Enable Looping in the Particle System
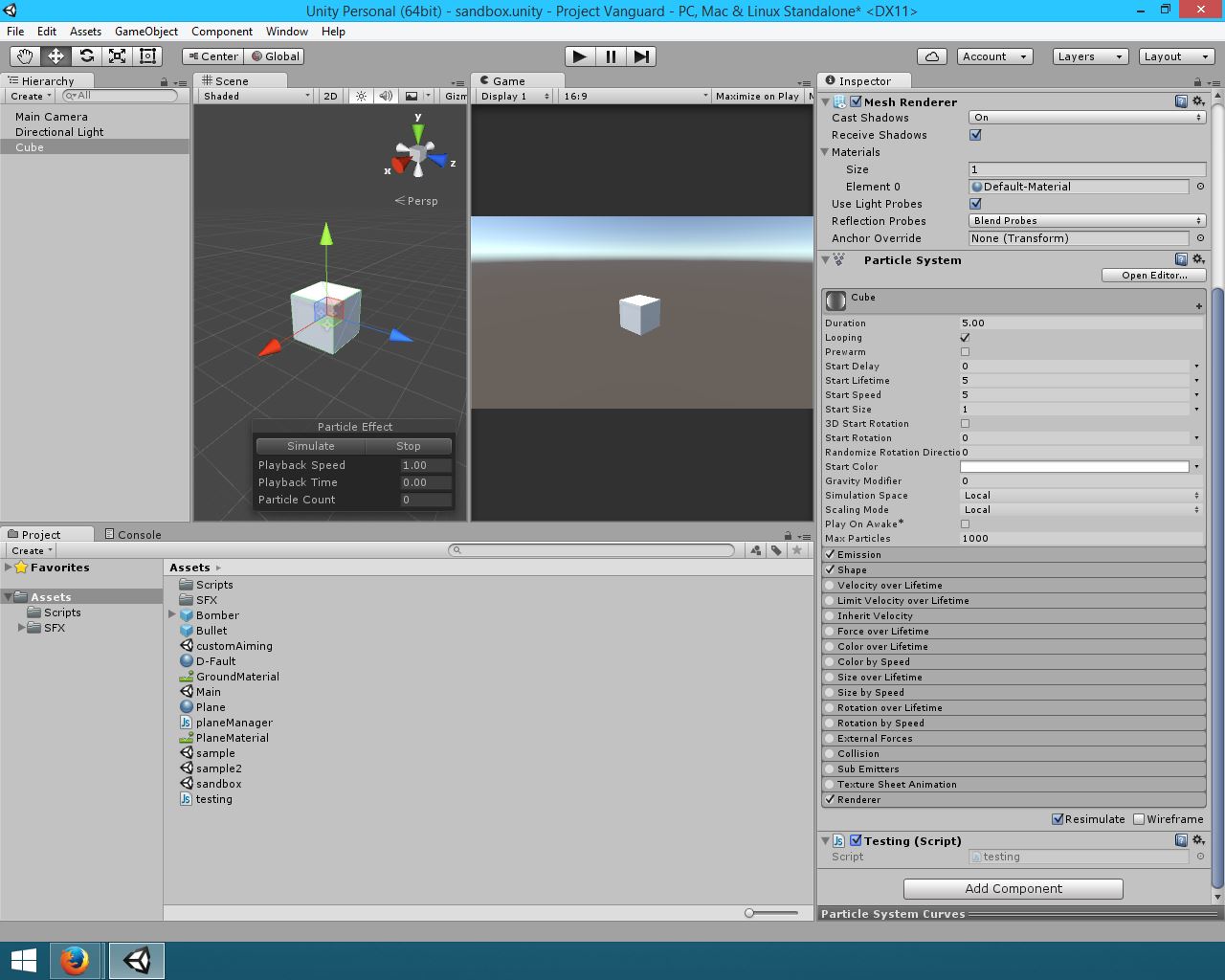Image resolution: width=1225 pixels, height=980 pixels. coord(965,337)
